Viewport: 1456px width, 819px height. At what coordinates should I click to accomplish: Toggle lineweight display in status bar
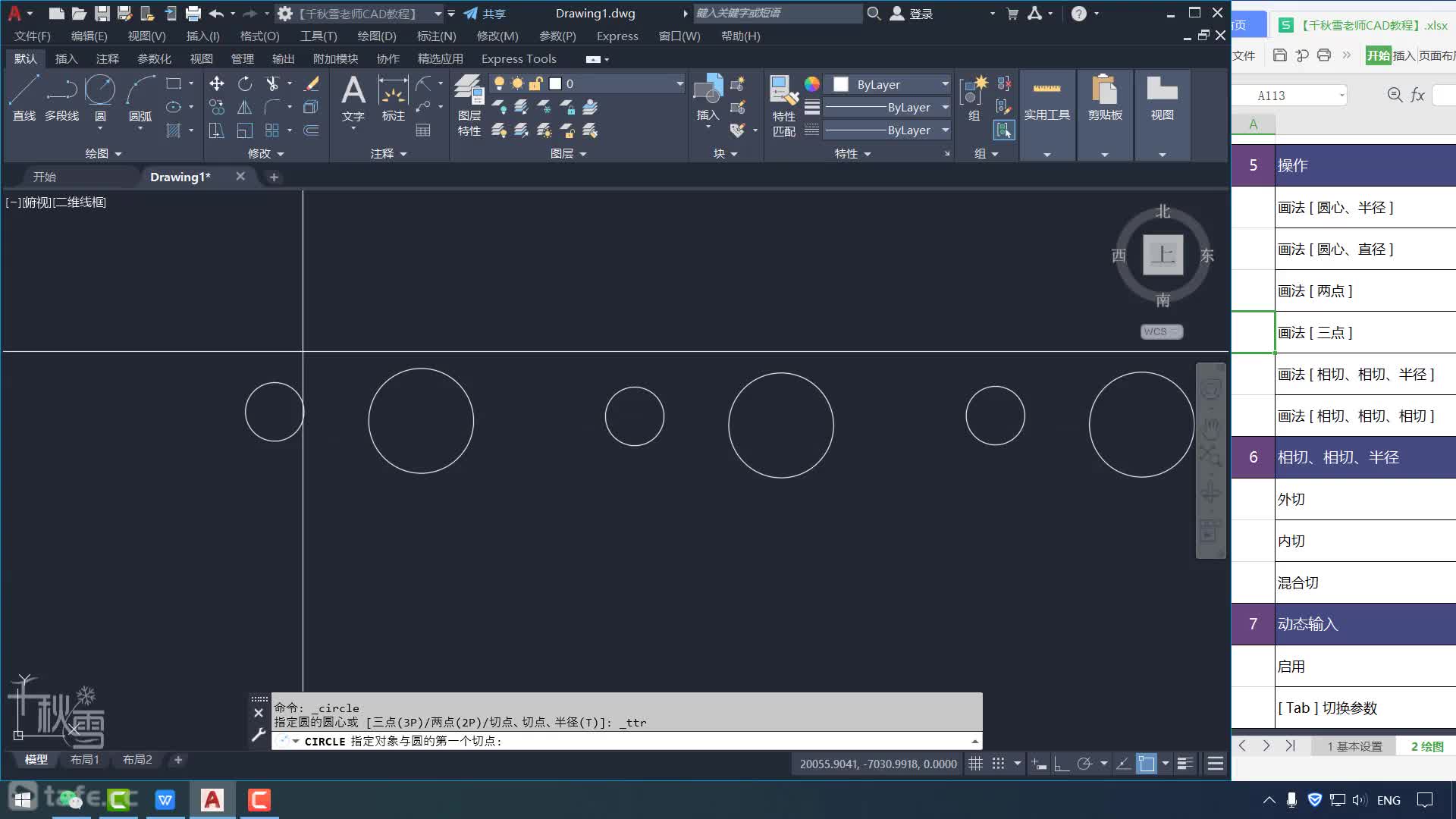point(1185,764)
